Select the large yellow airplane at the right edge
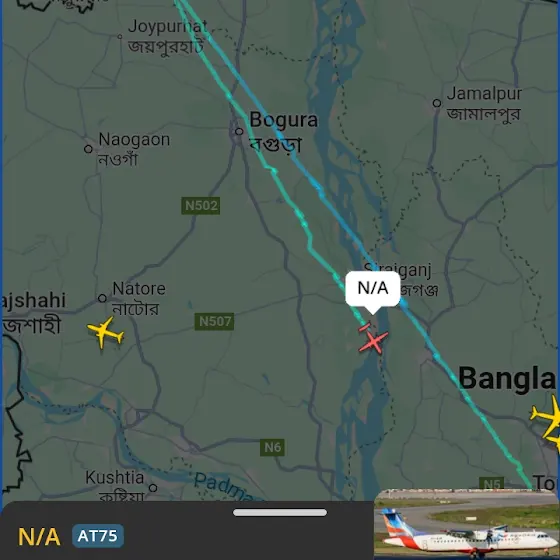Viewport: 560px width, 560px height. [x=547, y=416]
